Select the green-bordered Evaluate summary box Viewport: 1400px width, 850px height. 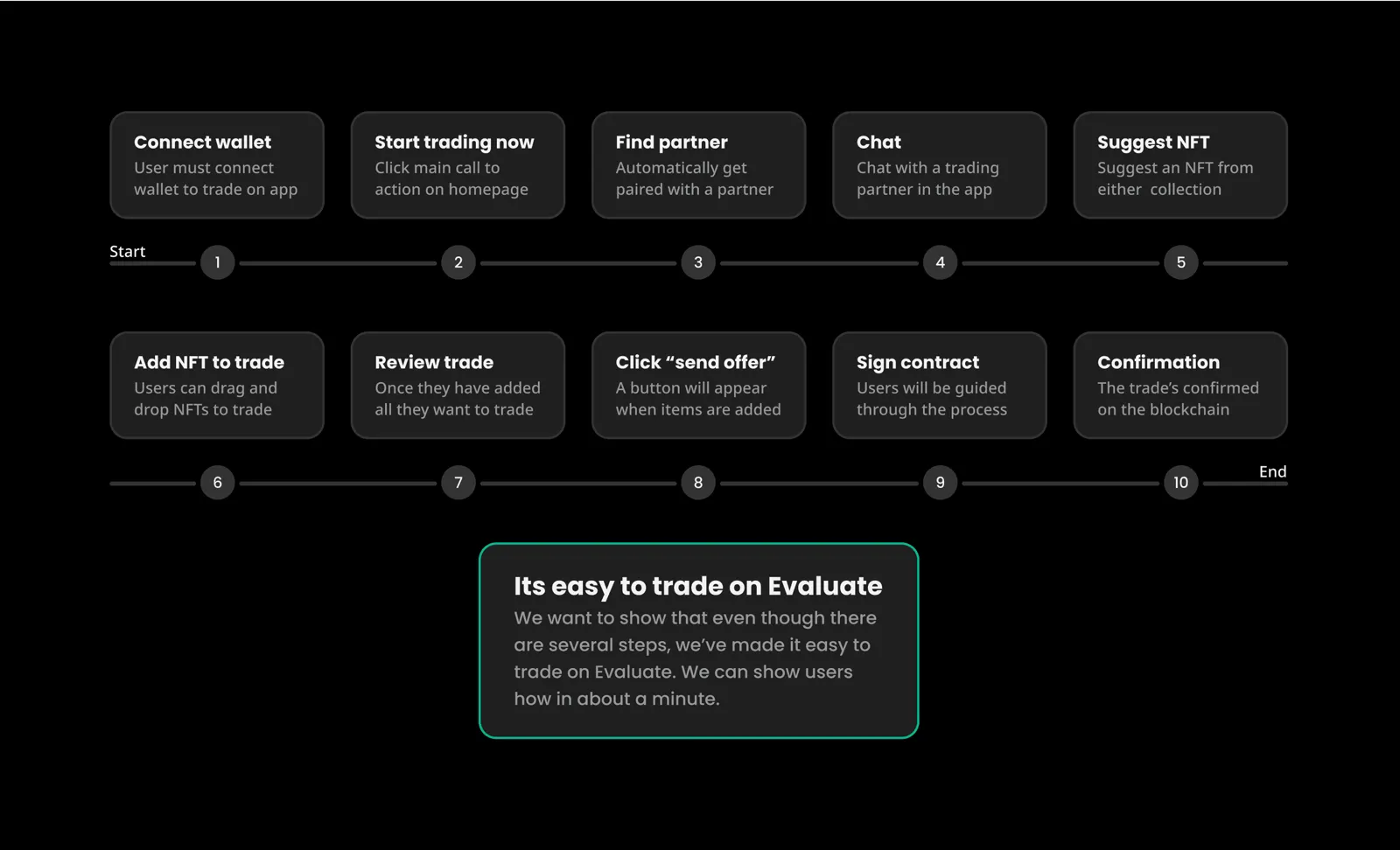pyautogui.click(x=698, y=641)
